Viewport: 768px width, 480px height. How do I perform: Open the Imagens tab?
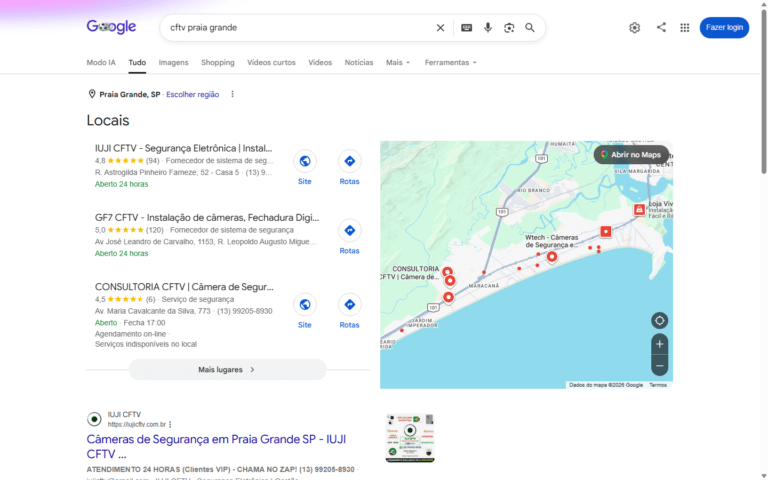[x=173, y=63]
